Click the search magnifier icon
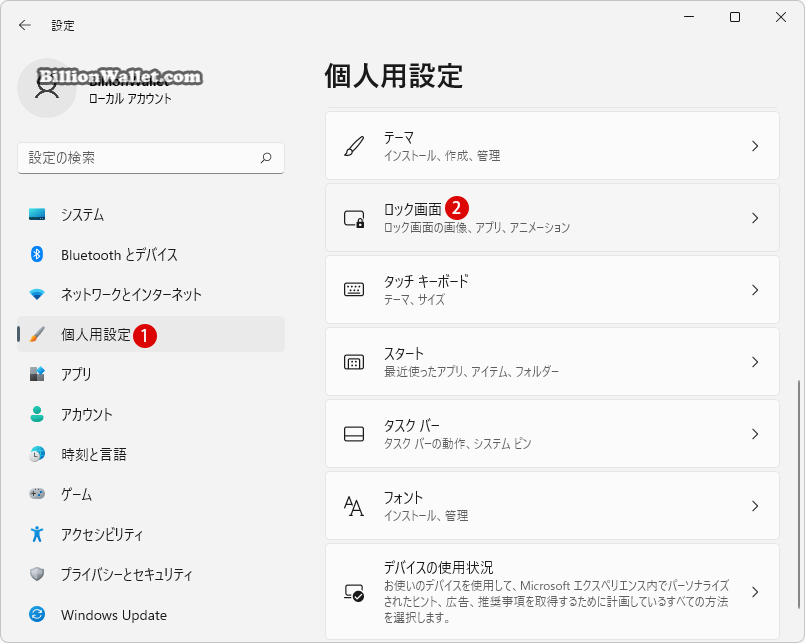Screen dimensions: 805x643 tap(266, 158)
